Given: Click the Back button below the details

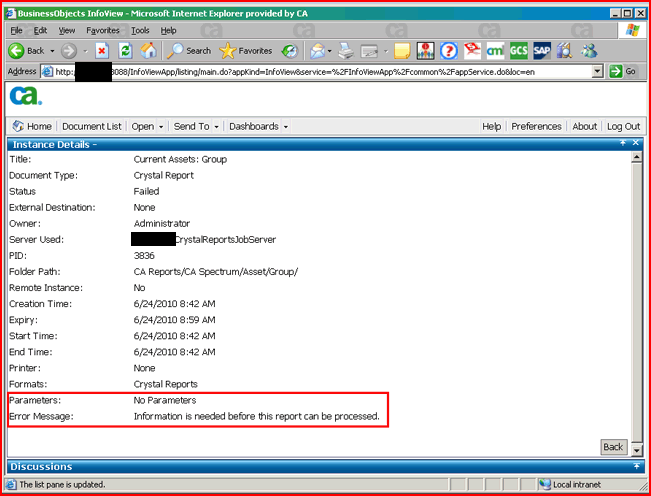Looking at the screenshot, I should click(x=613, y=447).
